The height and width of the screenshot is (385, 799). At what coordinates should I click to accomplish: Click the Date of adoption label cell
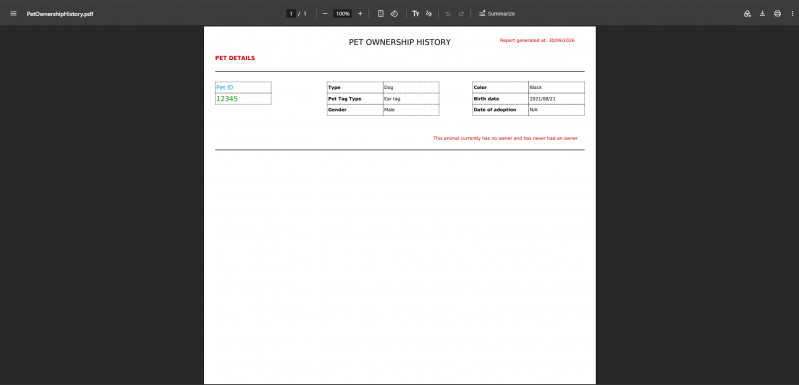pos(500,110)
